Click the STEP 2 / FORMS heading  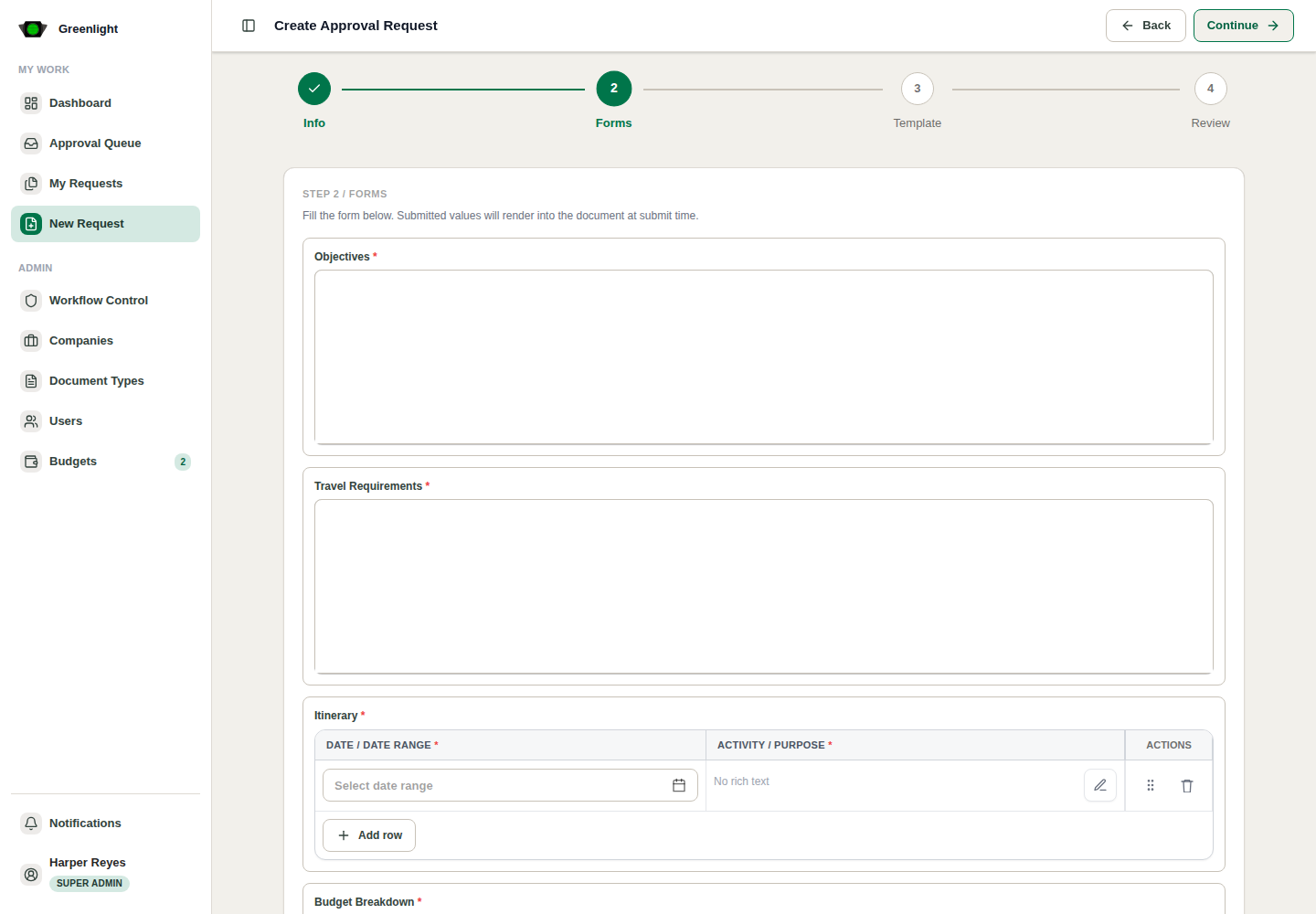pos(345,194)
